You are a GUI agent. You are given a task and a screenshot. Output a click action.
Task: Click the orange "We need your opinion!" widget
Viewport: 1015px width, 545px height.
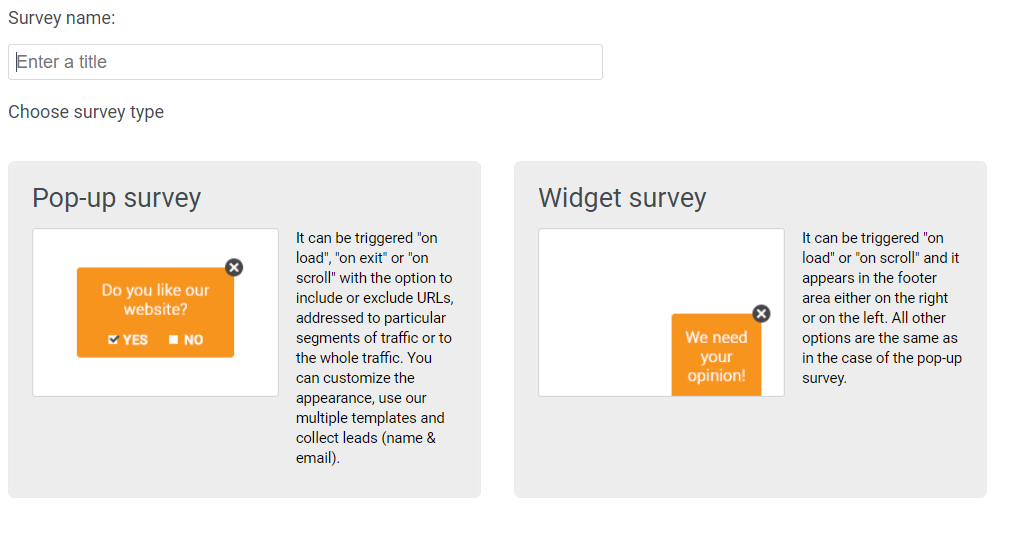pyautogui.click(x=716, y=356)
